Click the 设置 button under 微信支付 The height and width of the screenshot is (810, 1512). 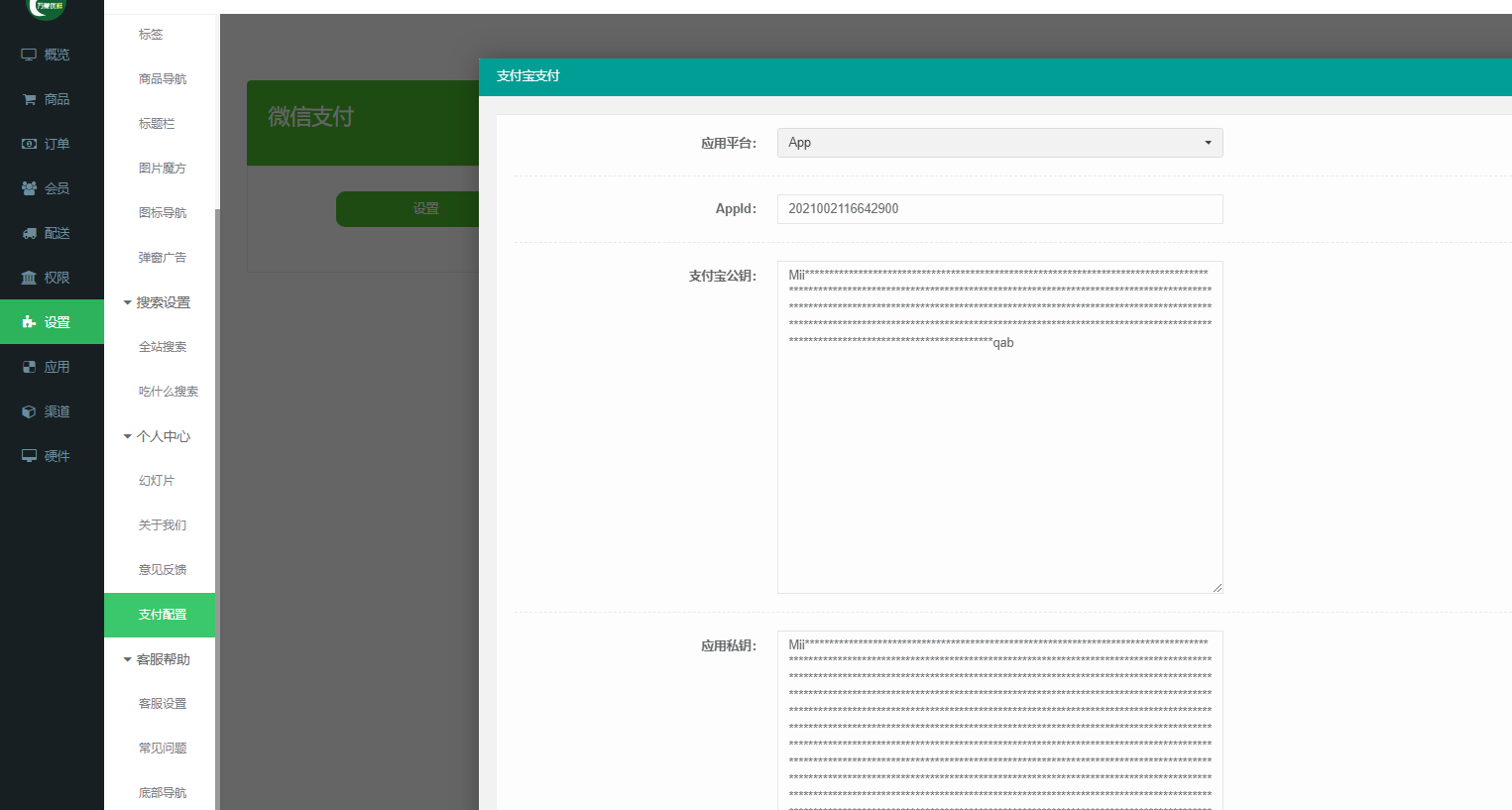pyautogui.click(x=407, y=208)
